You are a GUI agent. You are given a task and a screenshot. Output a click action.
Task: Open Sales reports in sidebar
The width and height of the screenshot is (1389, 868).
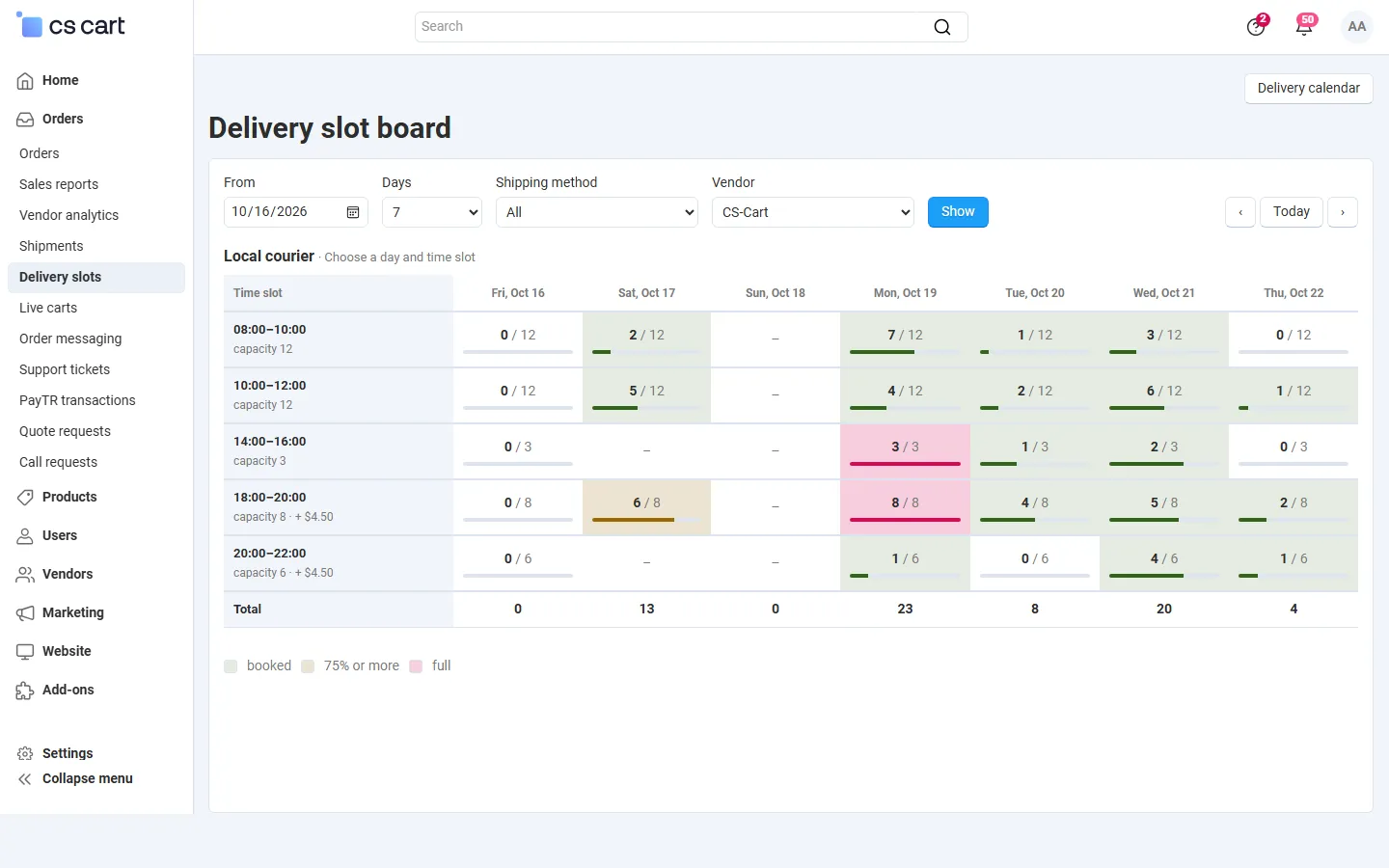pos(59,184)
